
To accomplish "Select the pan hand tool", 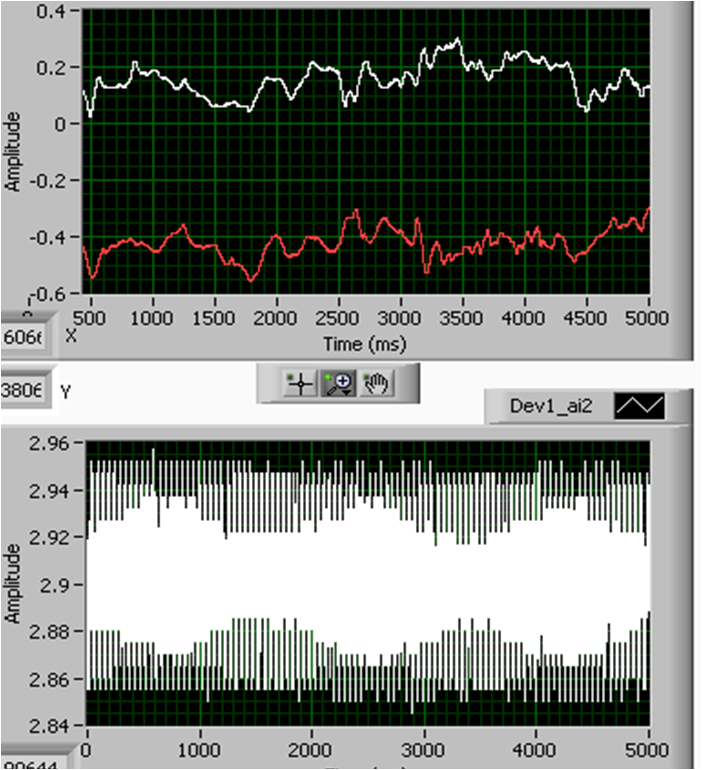I will [x=374, y=384].
